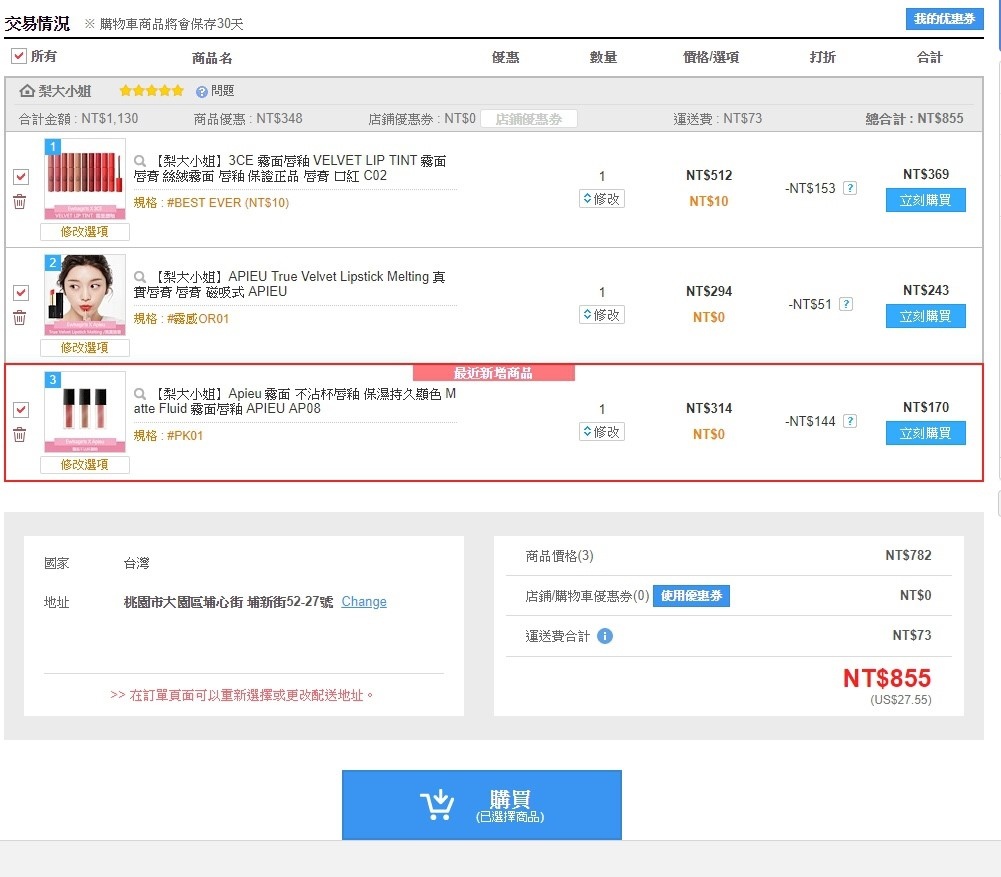Click the magnifier icon beside 3CE Velvet Lip Tint

140,161
